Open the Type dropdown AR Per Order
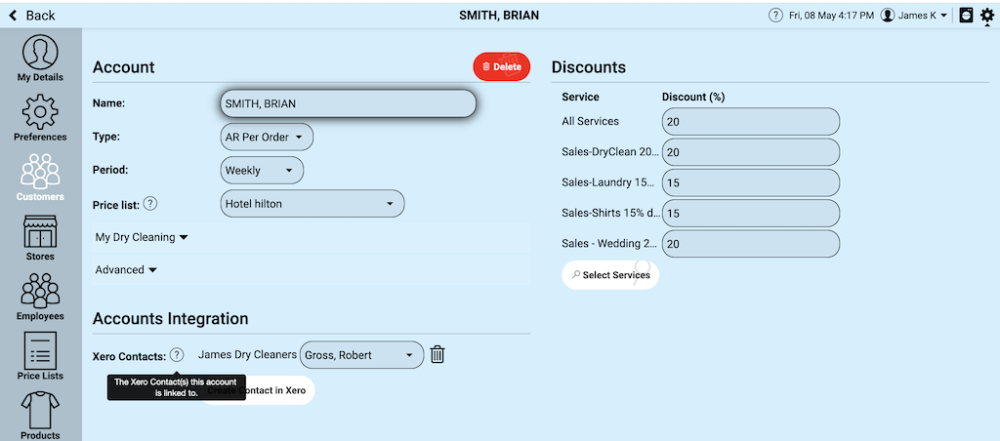This screenshot has height=441, width=1000. coord(267,136)
